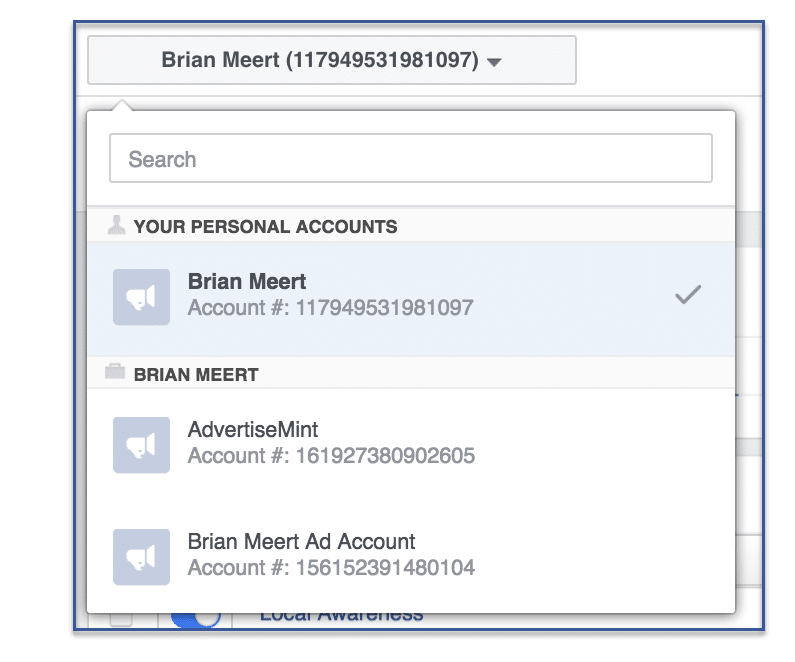Image resolution: width=795 pixels, height=662 pixels.
Task: Click the megaphone icon for Brian Meert account
Action: pyautogui.click(x=141, y=297)
